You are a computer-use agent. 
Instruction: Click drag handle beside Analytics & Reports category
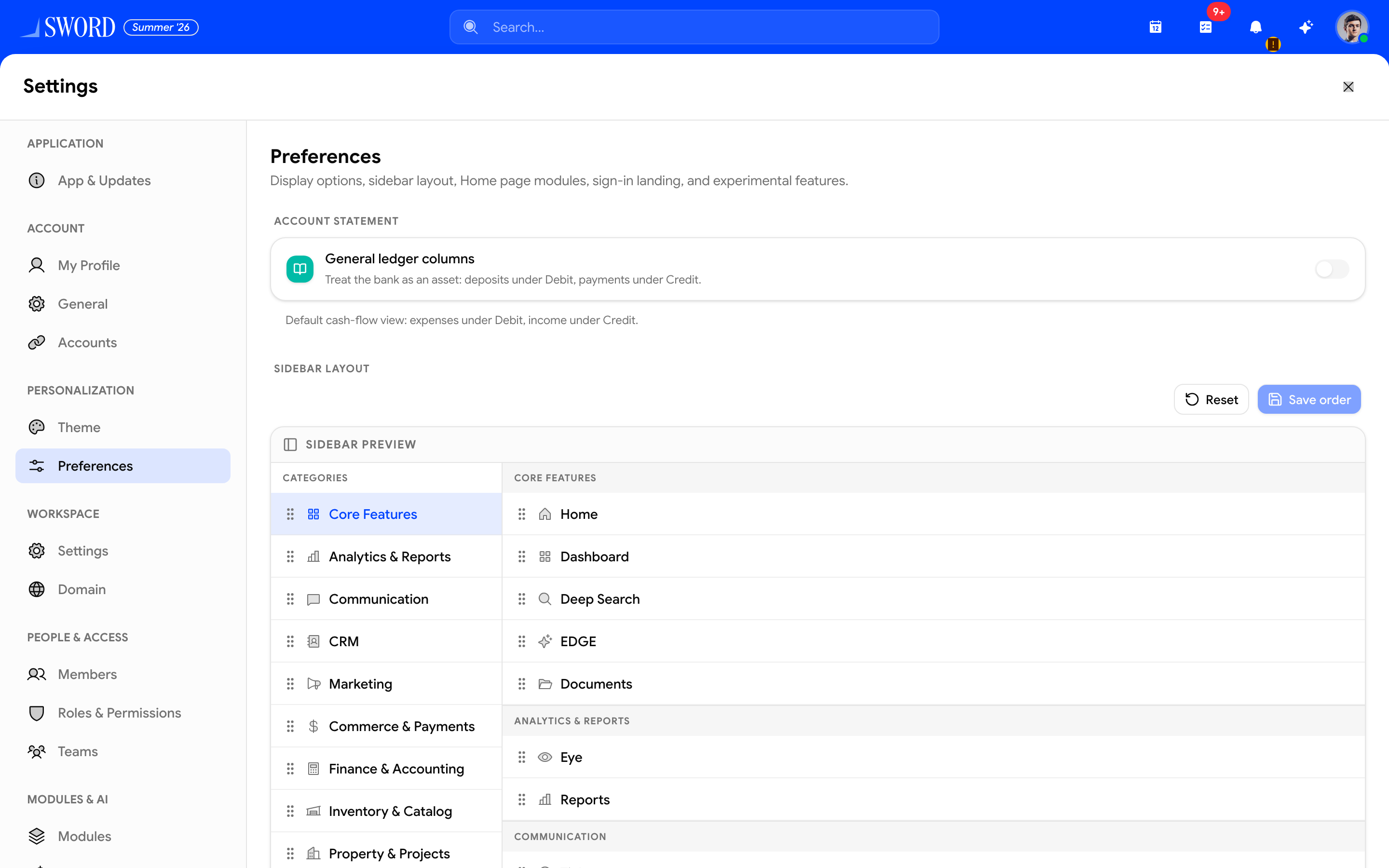[x=290, y=556]
